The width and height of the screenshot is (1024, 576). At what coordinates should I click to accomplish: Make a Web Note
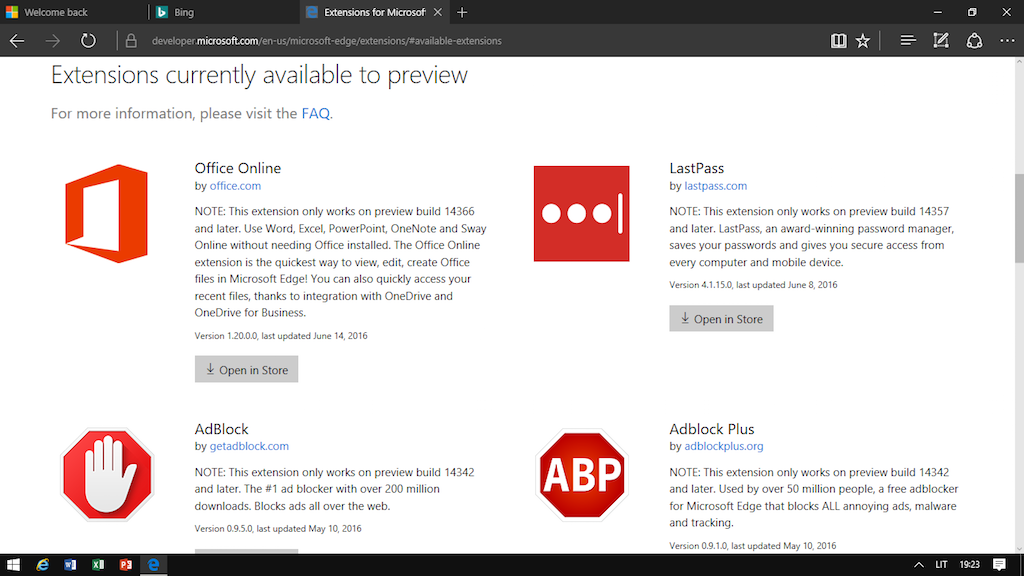coord(941,41)
